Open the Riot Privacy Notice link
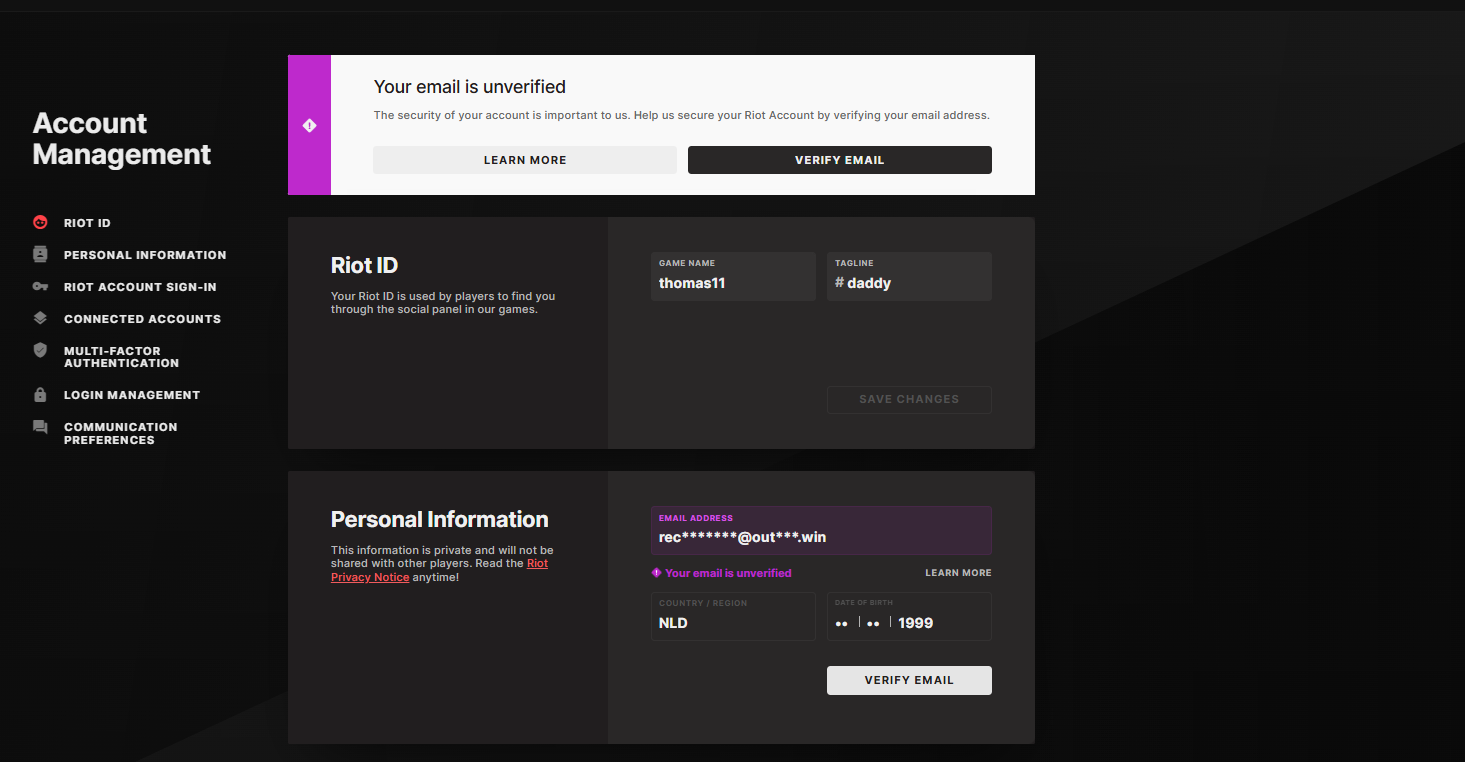Image resolution: width=1465 pixels, height=762 pixels. click(x=439, y=570)
